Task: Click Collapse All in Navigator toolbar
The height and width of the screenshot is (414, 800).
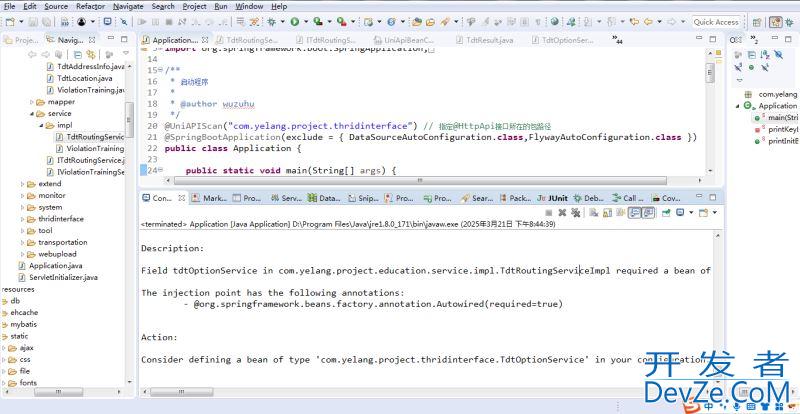Action: coord(78,55)
